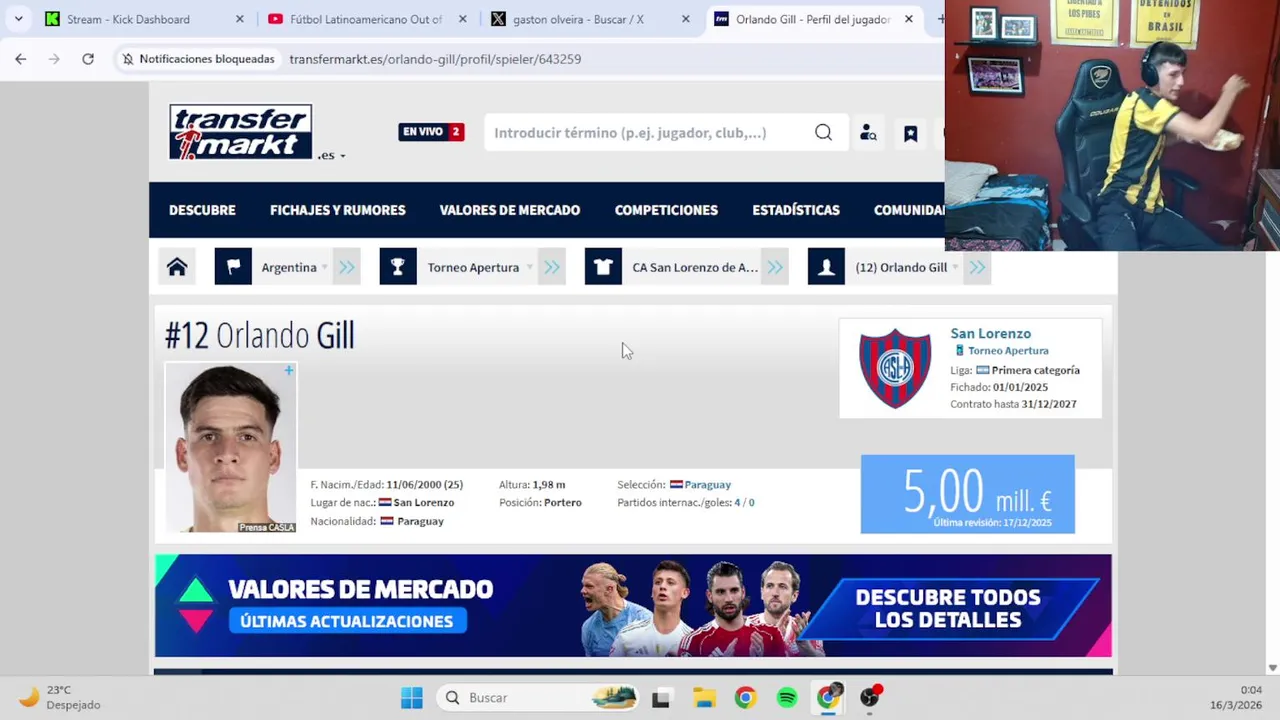Click the San Lorenzo club crest
The height and width of the screenshot is (720, 1280).
click(x=895, y=368)
